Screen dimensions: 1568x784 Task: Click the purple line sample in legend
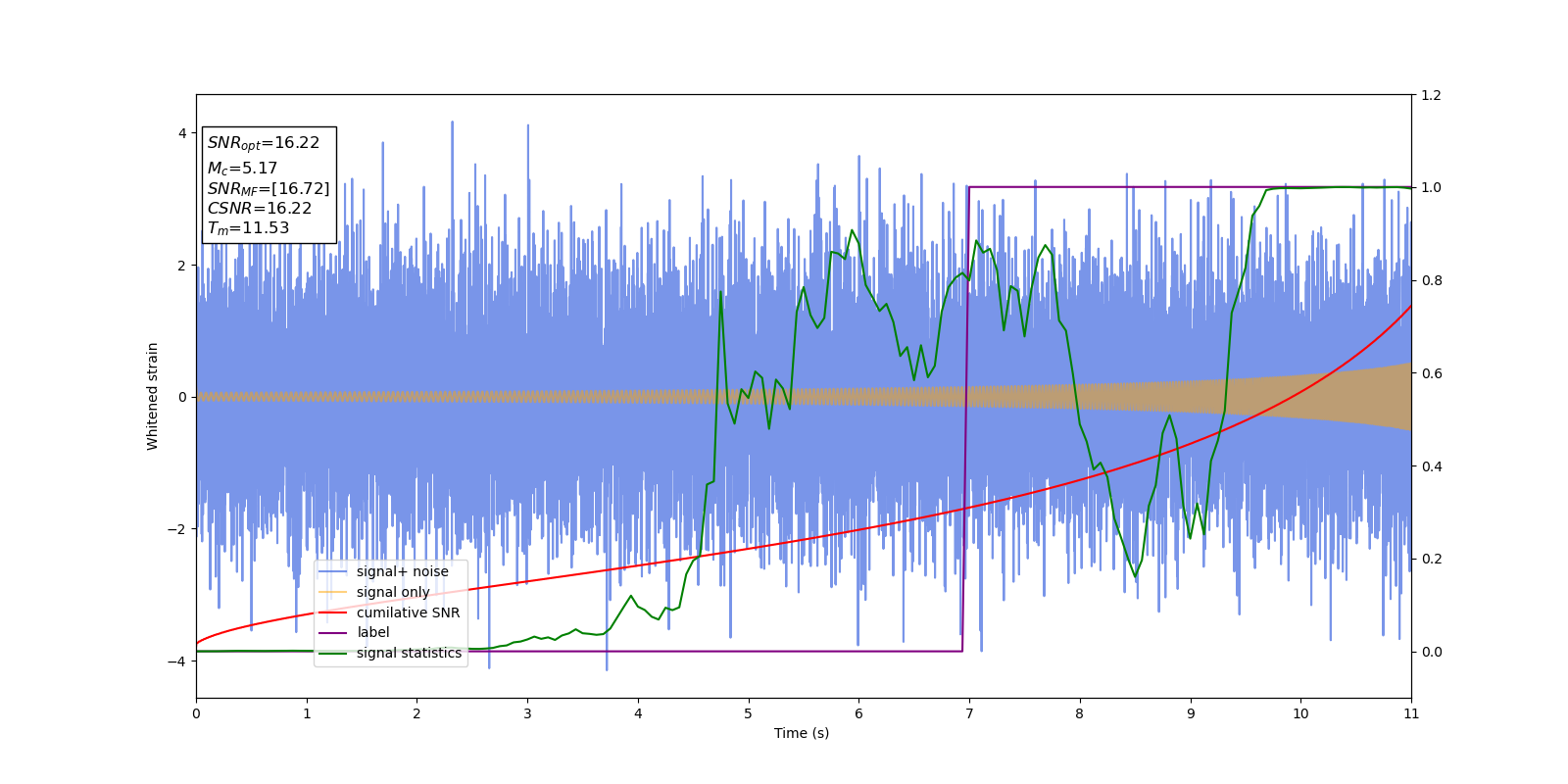(333, 632)
